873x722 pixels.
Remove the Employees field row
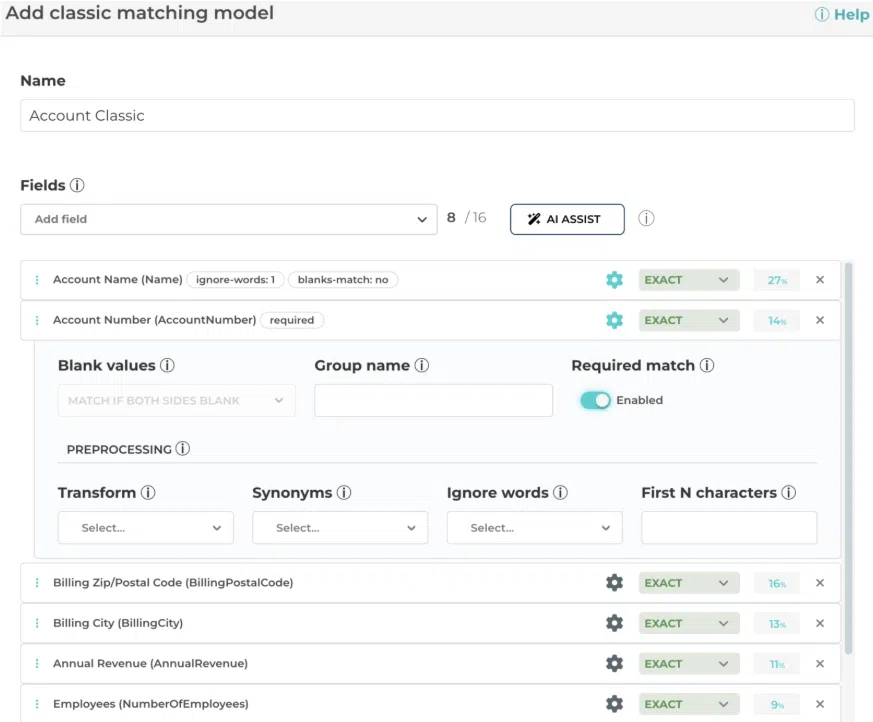(x=820, y=704)
